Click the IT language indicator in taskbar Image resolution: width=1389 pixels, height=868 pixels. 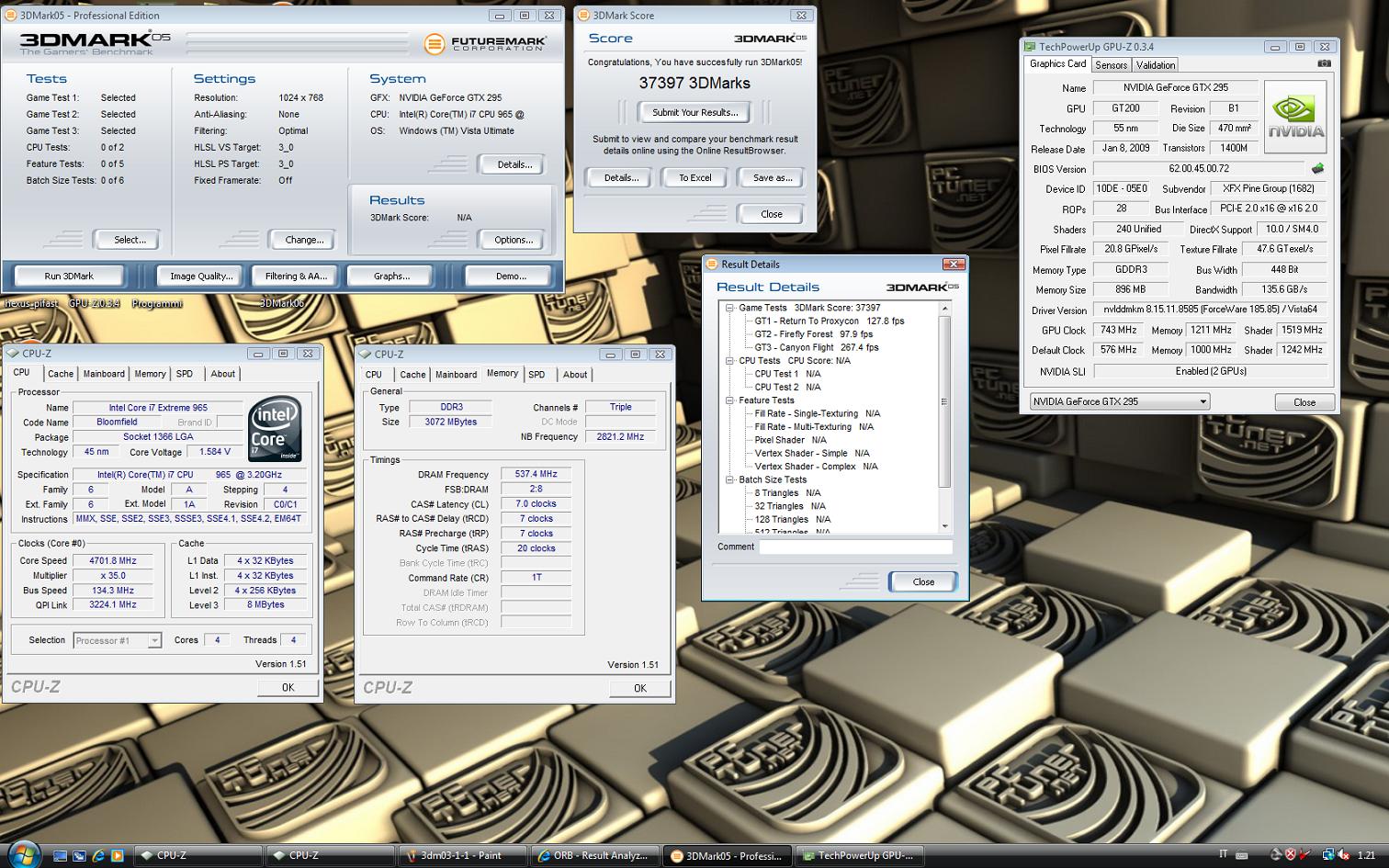pos(1223,854)
